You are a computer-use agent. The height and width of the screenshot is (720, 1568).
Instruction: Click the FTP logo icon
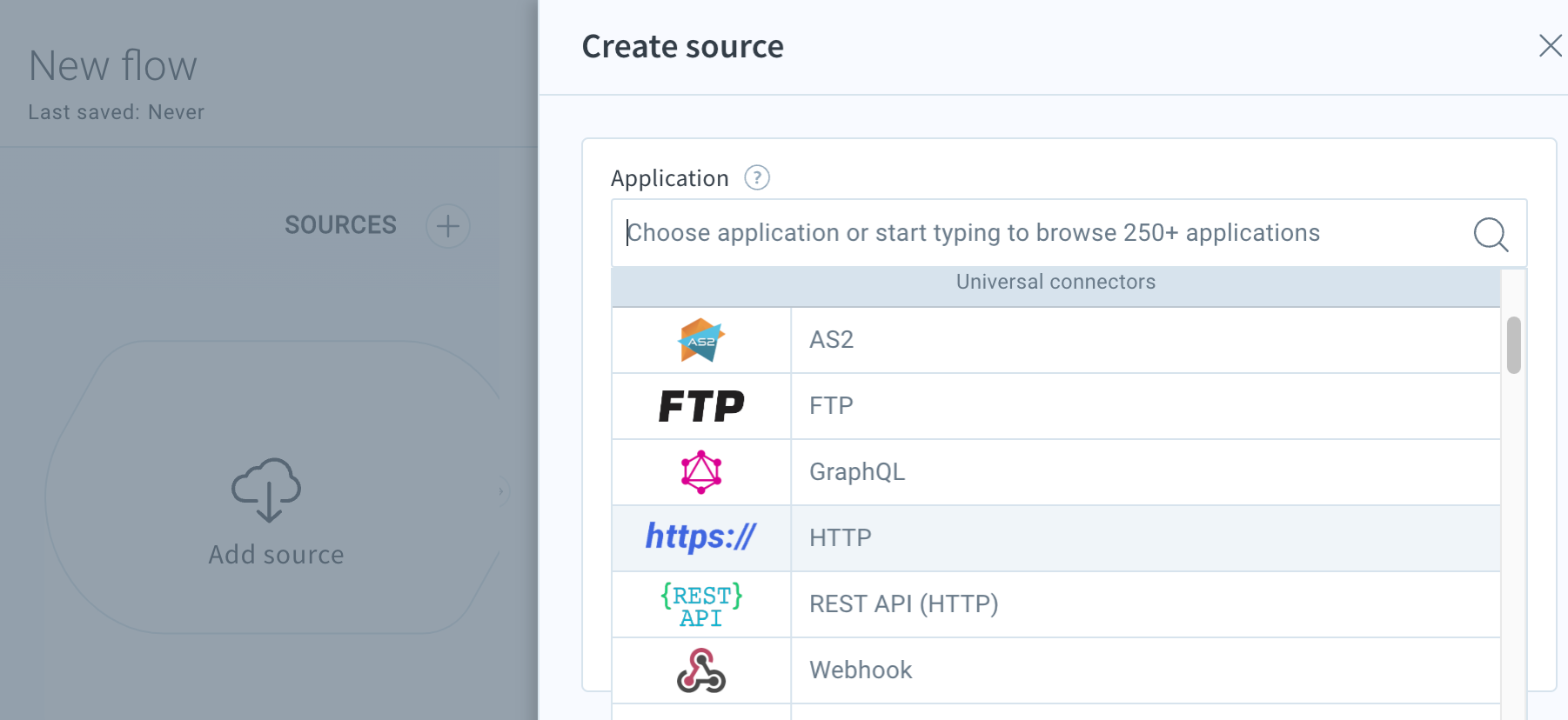tap(701, 406)
